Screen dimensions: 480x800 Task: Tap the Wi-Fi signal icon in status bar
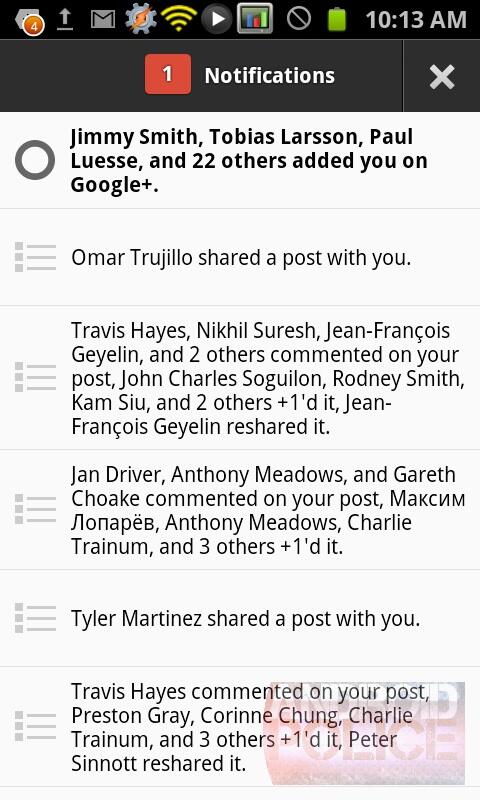[x=178, y=19]
